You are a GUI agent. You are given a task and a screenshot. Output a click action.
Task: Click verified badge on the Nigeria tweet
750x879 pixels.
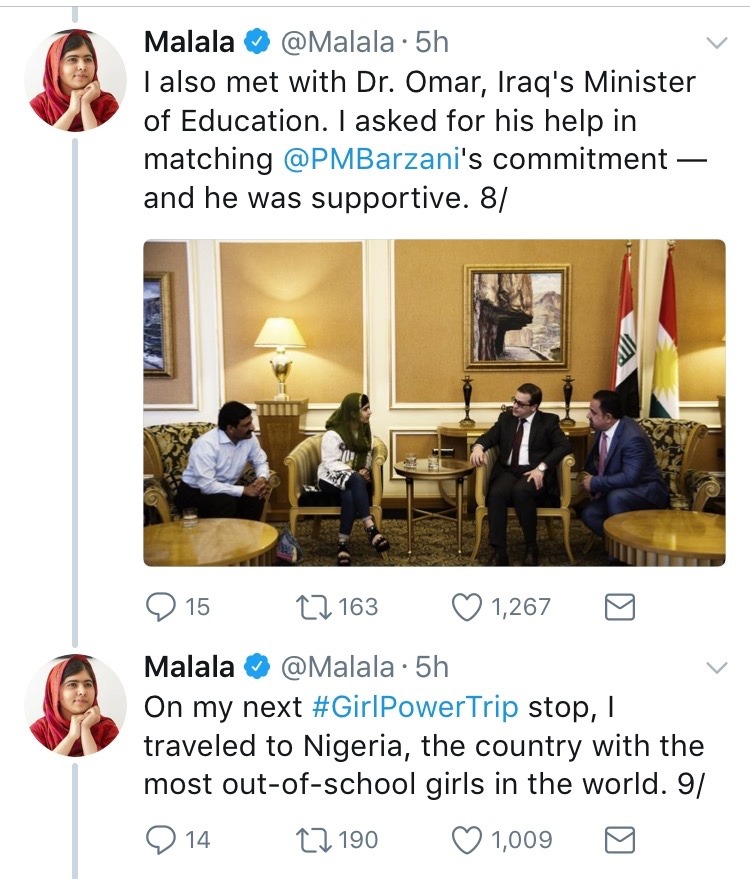coord(259,667)
